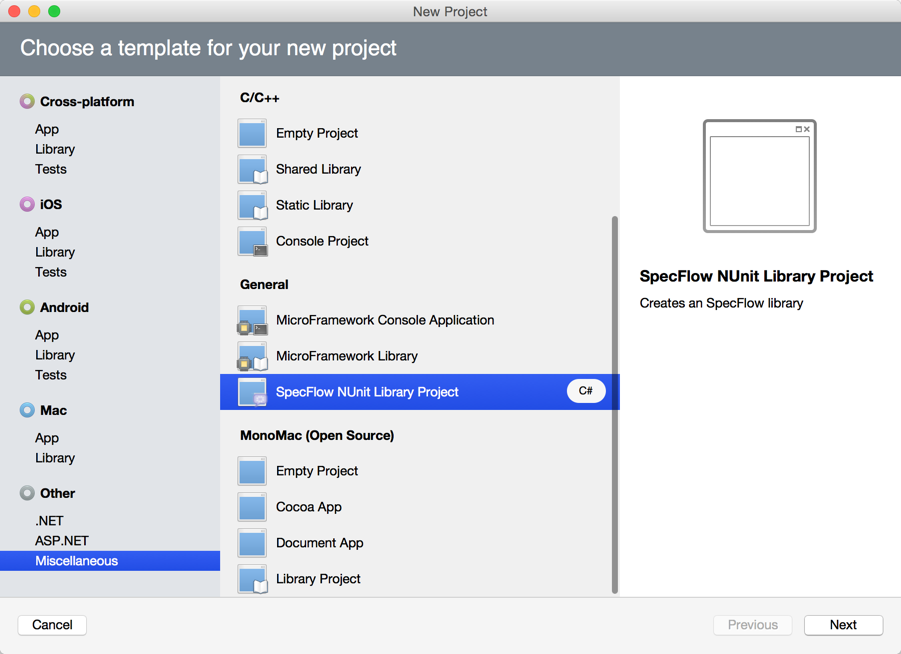Click the 'Console Project' template name
This screenshot has width=901, height=654.
point(322,241)
